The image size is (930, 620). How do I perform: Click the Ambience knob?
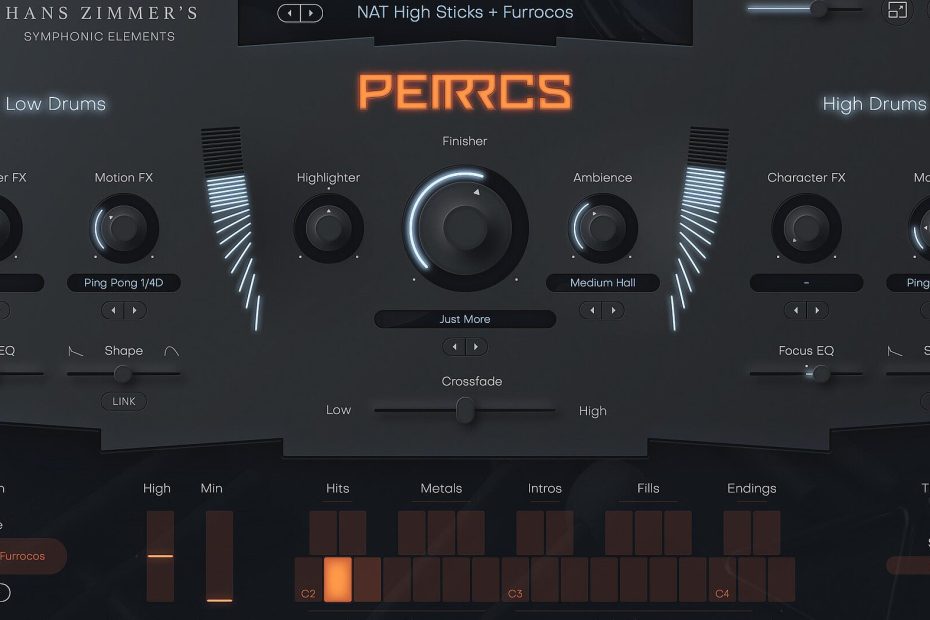coord(602,228)
